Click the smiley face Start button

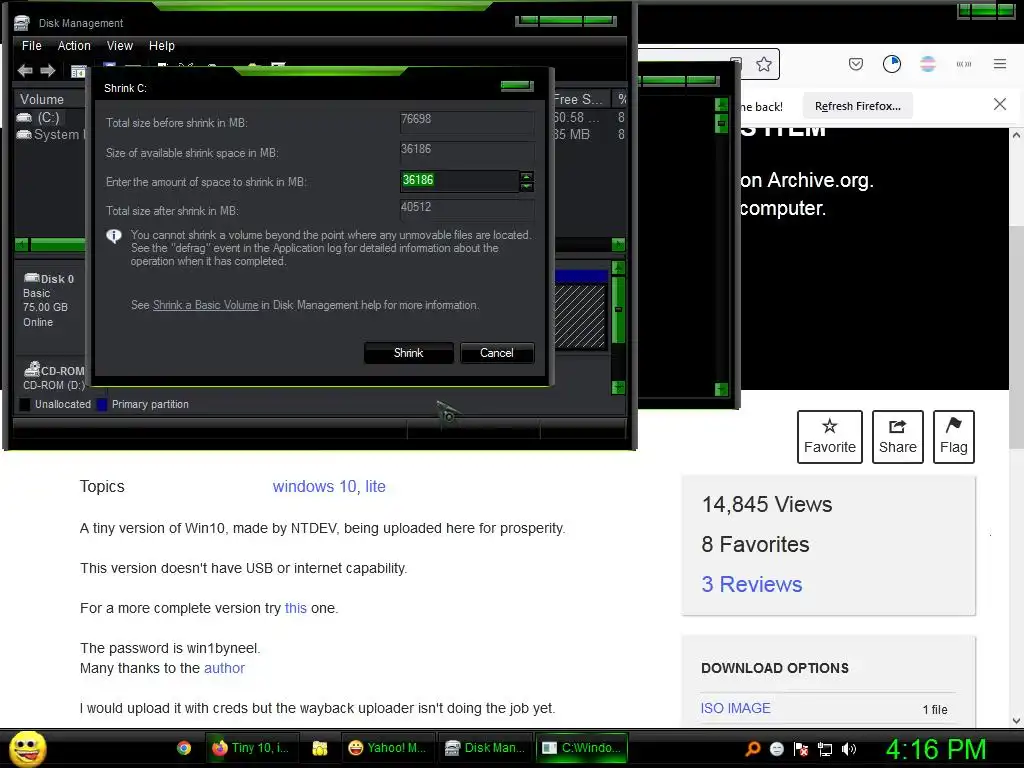click(27, 748)
